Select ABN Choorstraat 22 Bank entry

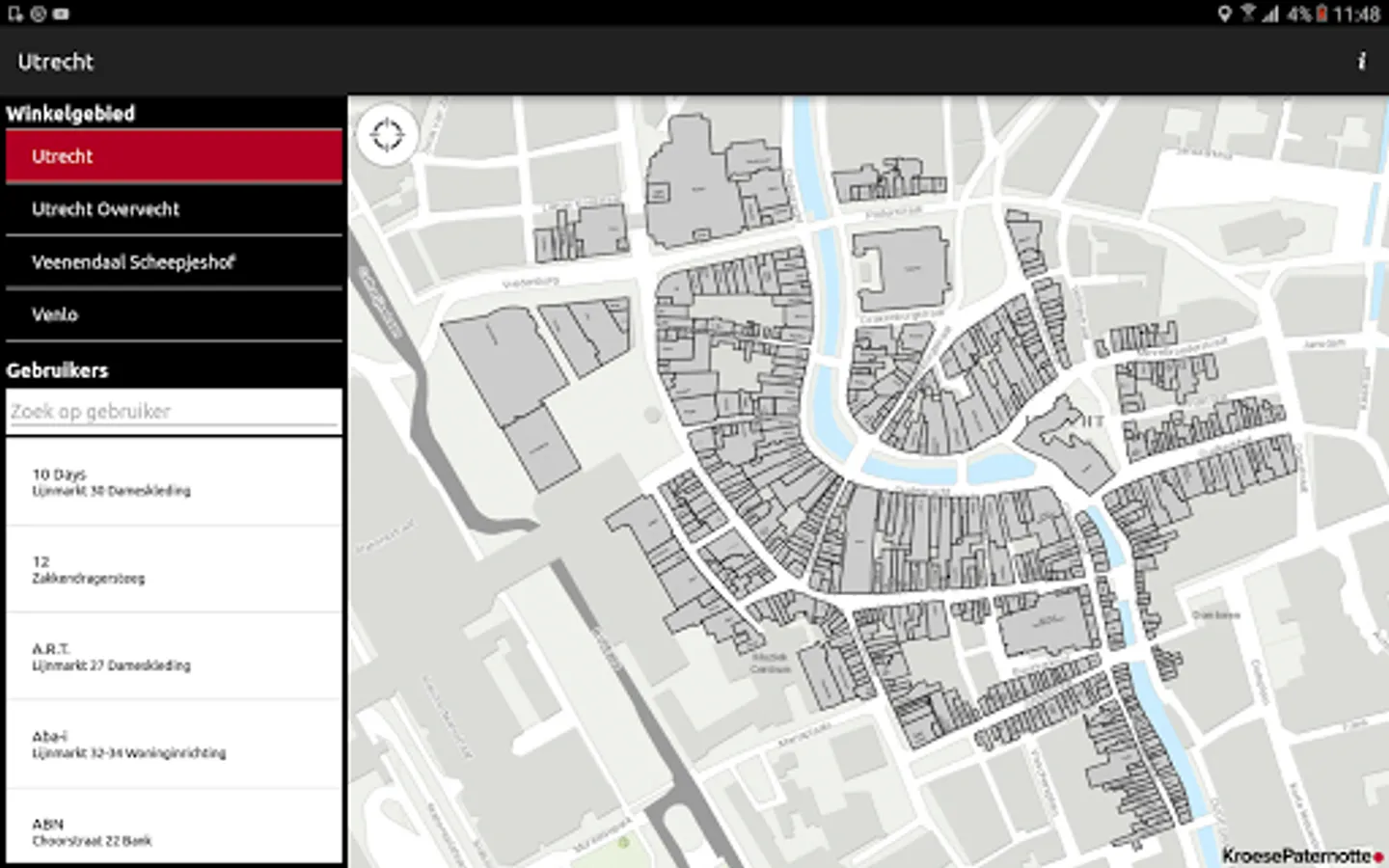coord(174,827)
